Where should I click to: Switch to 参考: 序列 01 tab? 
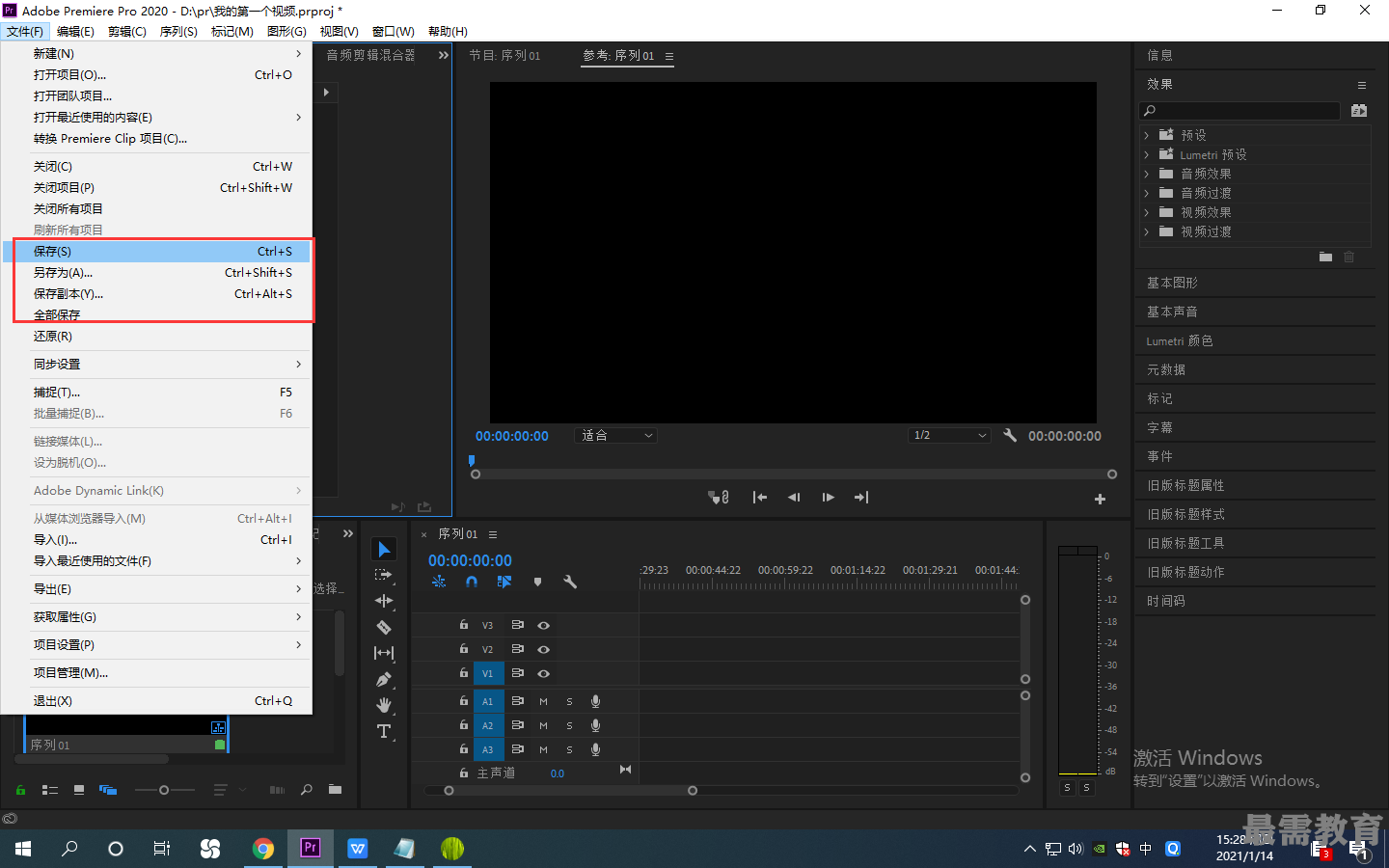pos(618,56)
